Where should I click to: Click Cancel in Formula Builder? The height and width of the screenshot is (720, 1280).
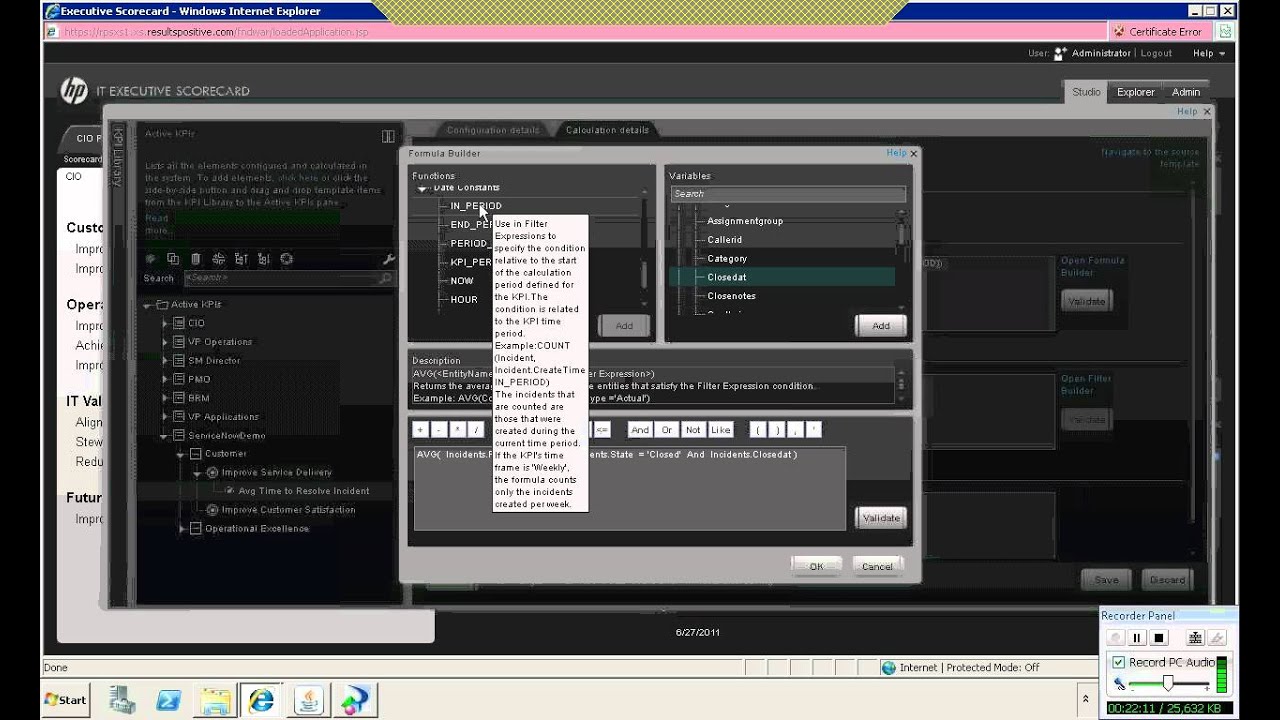[877, 566]
